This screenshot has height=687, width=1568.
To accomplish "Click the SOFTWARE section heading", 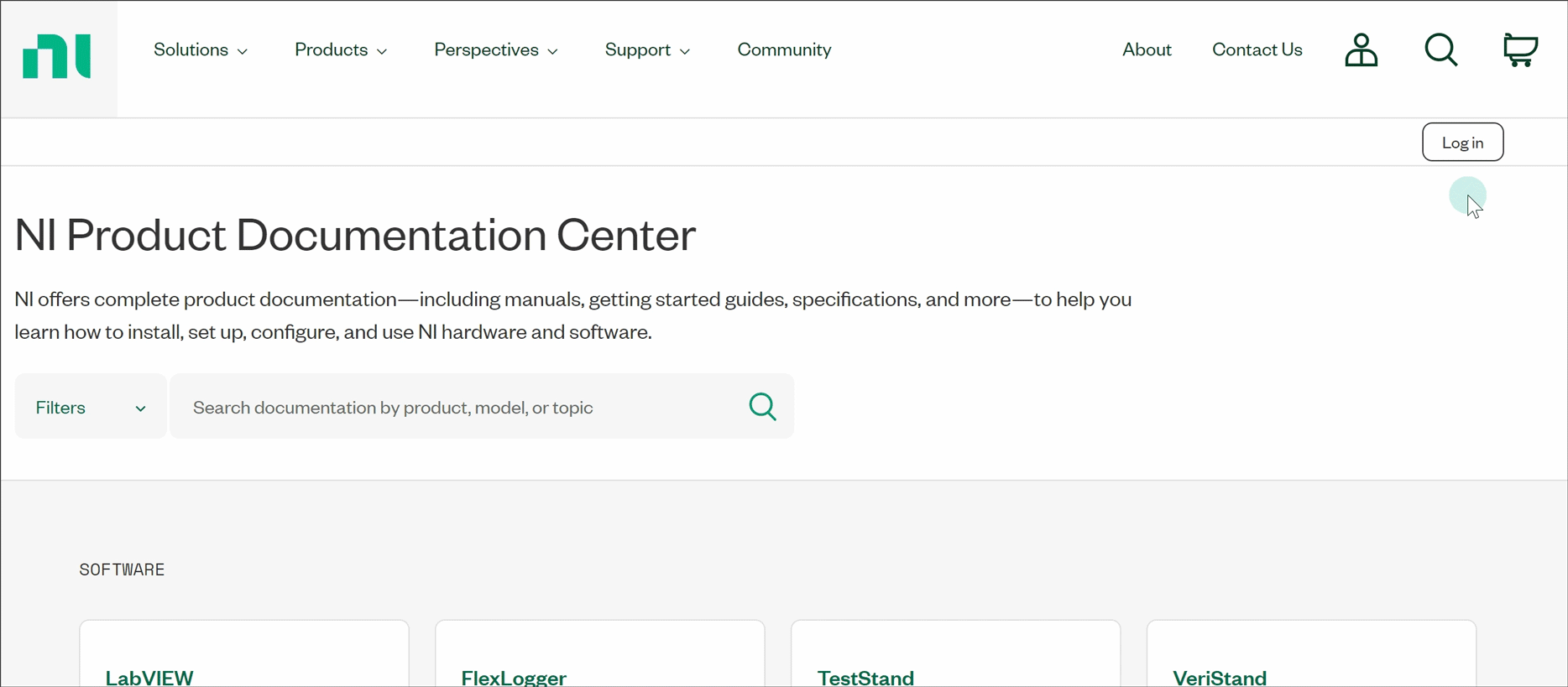I will pos(122,570).
